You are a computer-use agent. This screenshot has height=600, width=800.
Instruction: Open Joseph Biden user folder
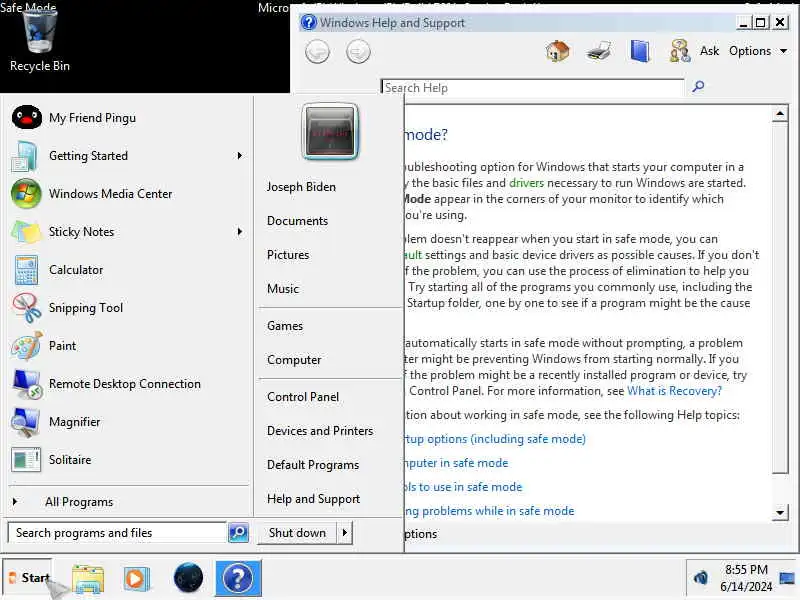pos(301,187)
